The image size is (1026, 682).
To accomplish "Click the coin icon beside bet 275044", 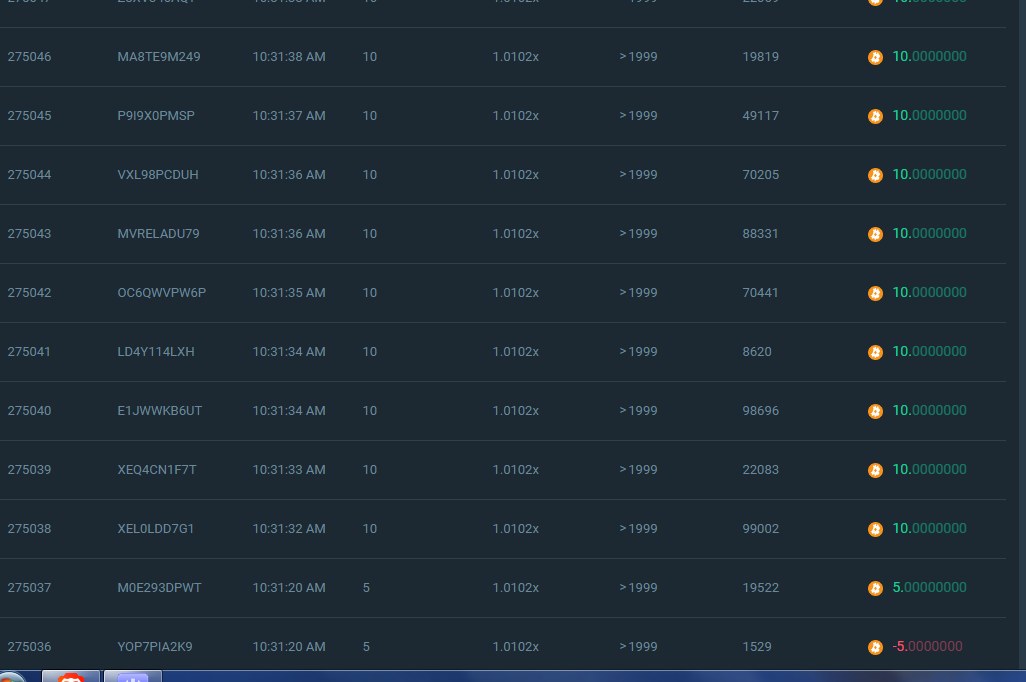I will pos(875,176).
